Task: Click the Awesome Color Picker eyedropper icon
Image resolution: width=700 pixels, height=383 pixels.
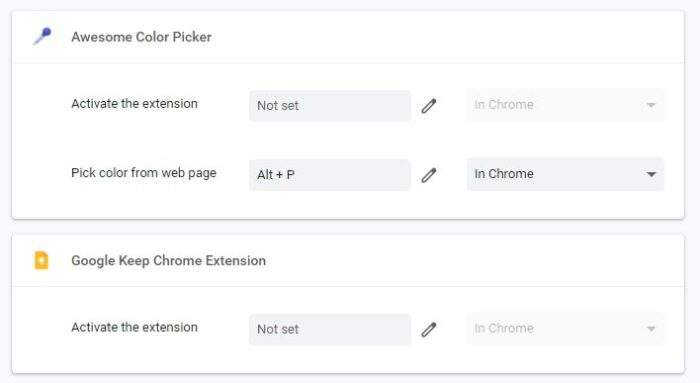Action: (x=42, y=36)
